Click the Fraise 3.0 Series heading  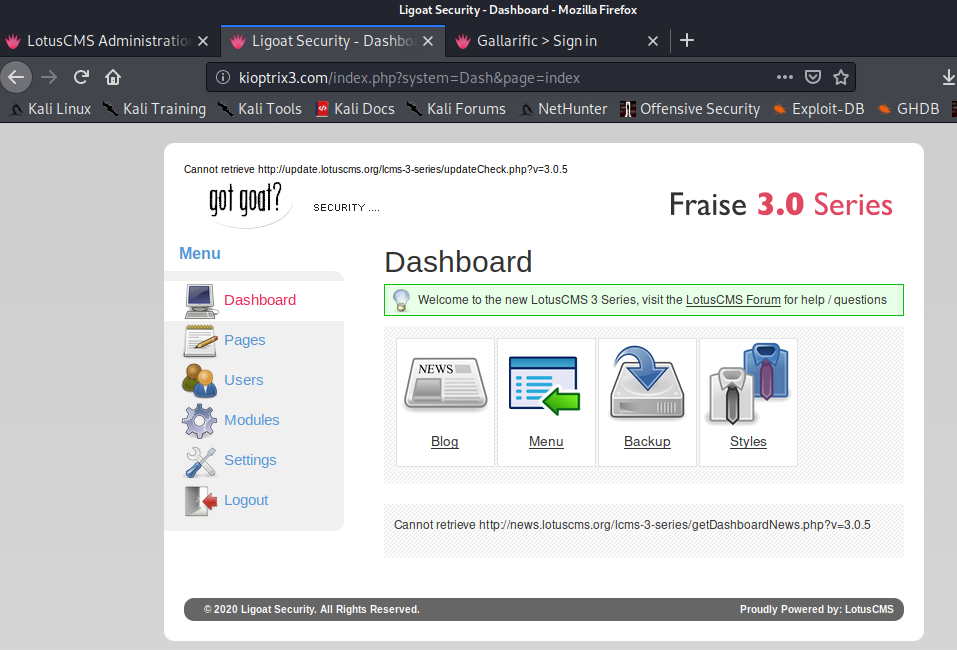[781, 204]
